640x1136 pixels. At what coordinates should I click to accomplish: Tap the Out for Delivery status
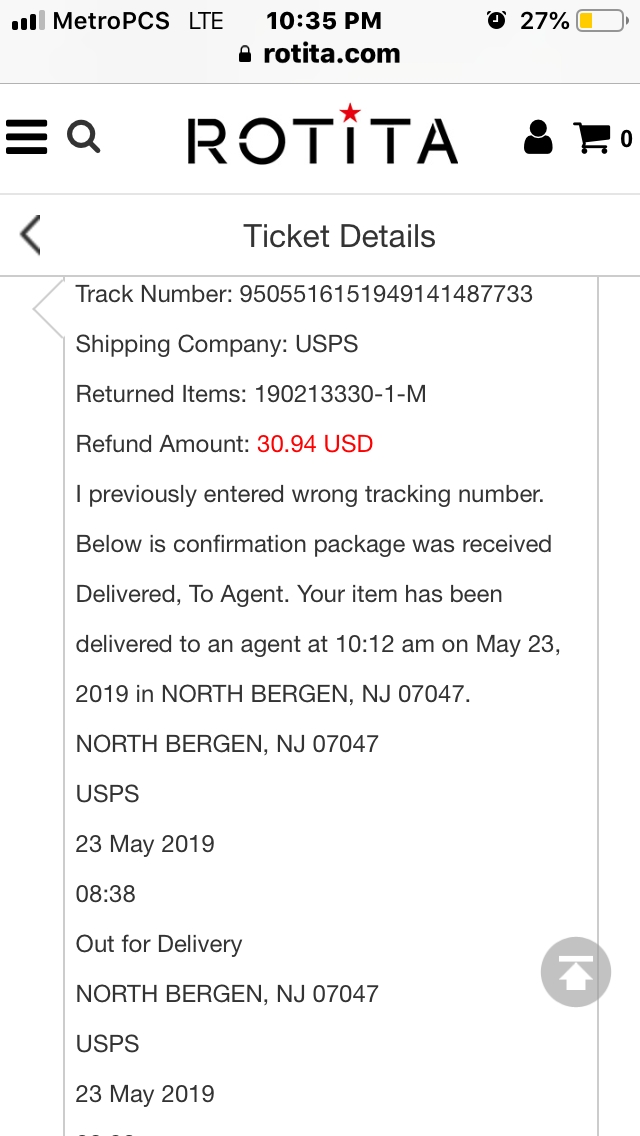[x=159, y=944]
